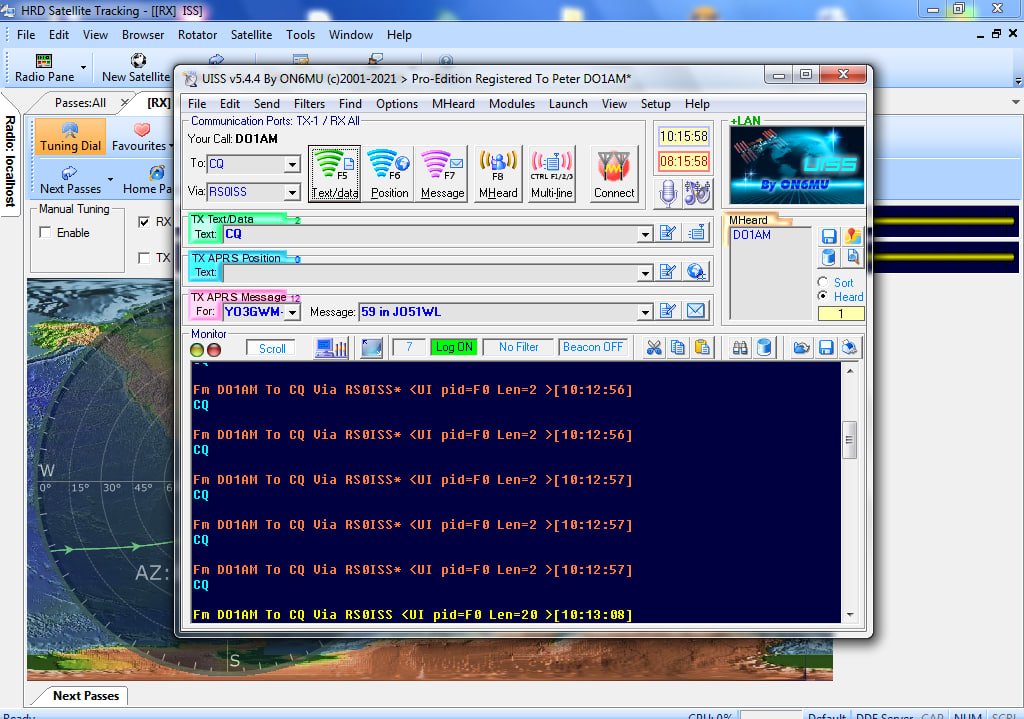Expand the To: CQ dropdown
Screen dimensions: 1024x719
coord(292,164)
